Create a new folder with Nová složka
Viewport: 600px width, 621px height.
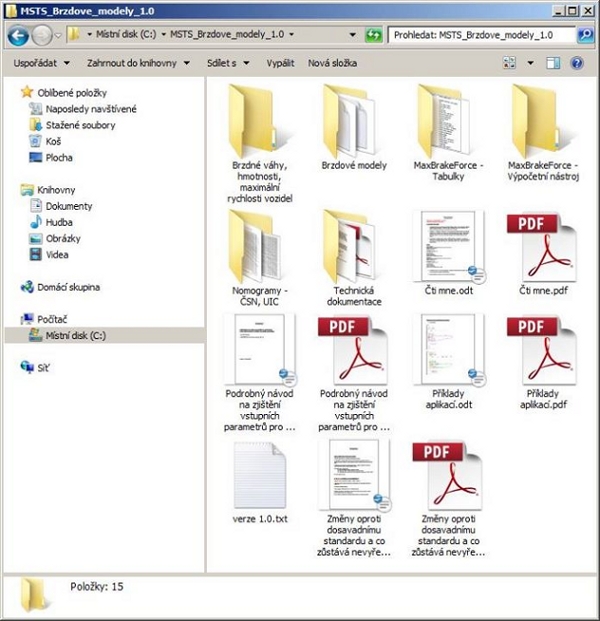pyautogui.click(x=333, y=63)
